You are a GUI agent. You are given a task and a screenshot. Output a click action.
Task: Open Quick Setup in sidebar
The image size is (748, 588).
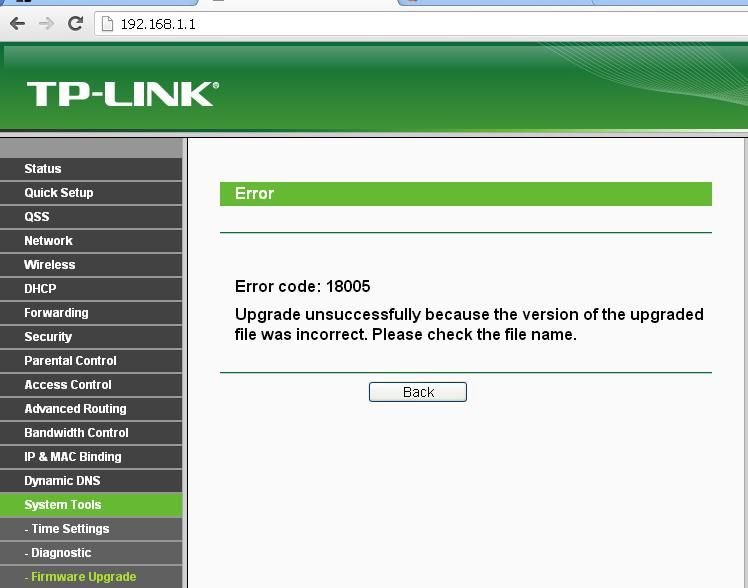(x=59, y=193)
